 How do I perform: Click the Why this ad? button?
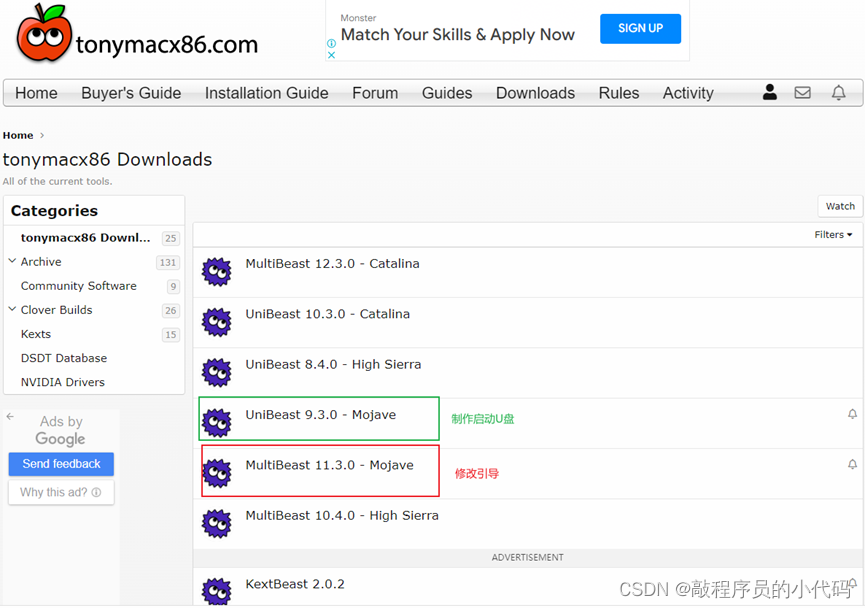61,492
